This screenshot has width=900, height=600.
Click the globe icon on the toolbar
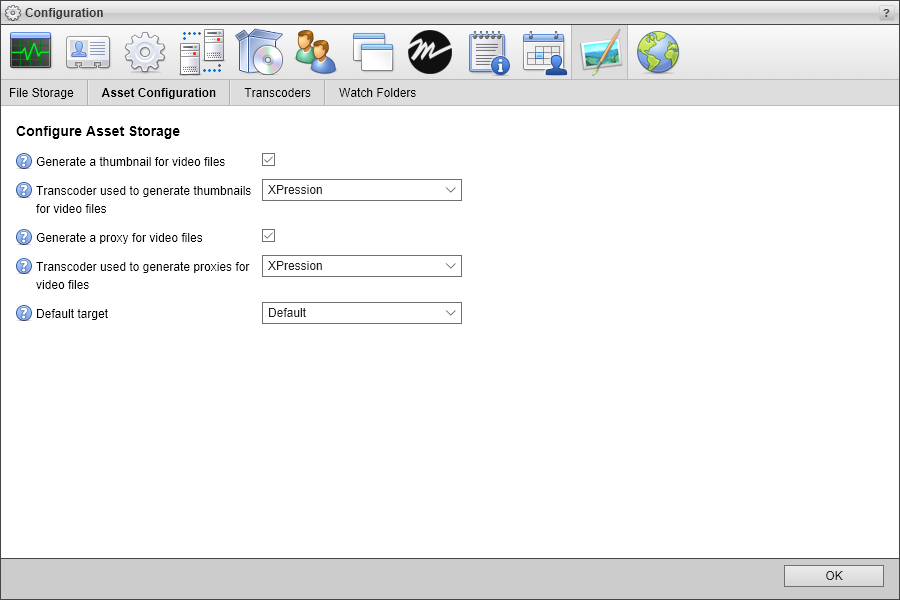pos(658,51)
